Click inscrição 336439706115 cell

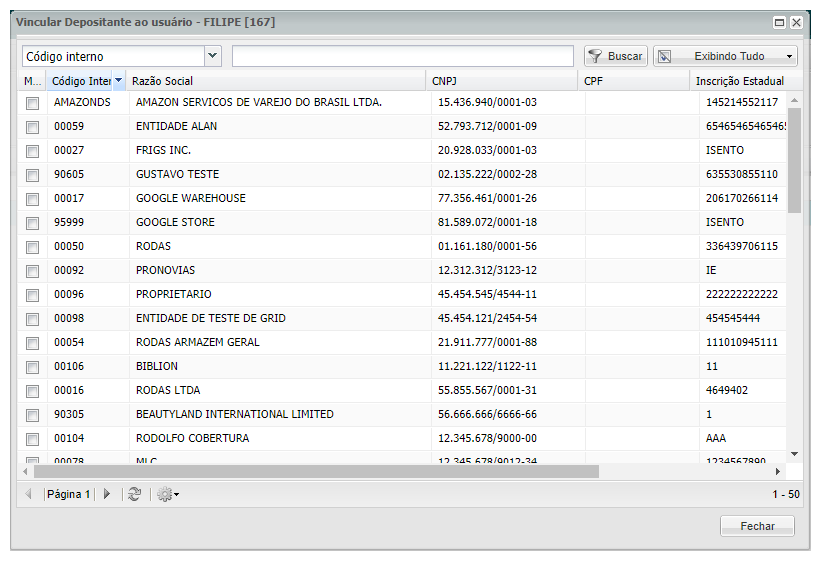pyautogui.click(x=742, y=246)
